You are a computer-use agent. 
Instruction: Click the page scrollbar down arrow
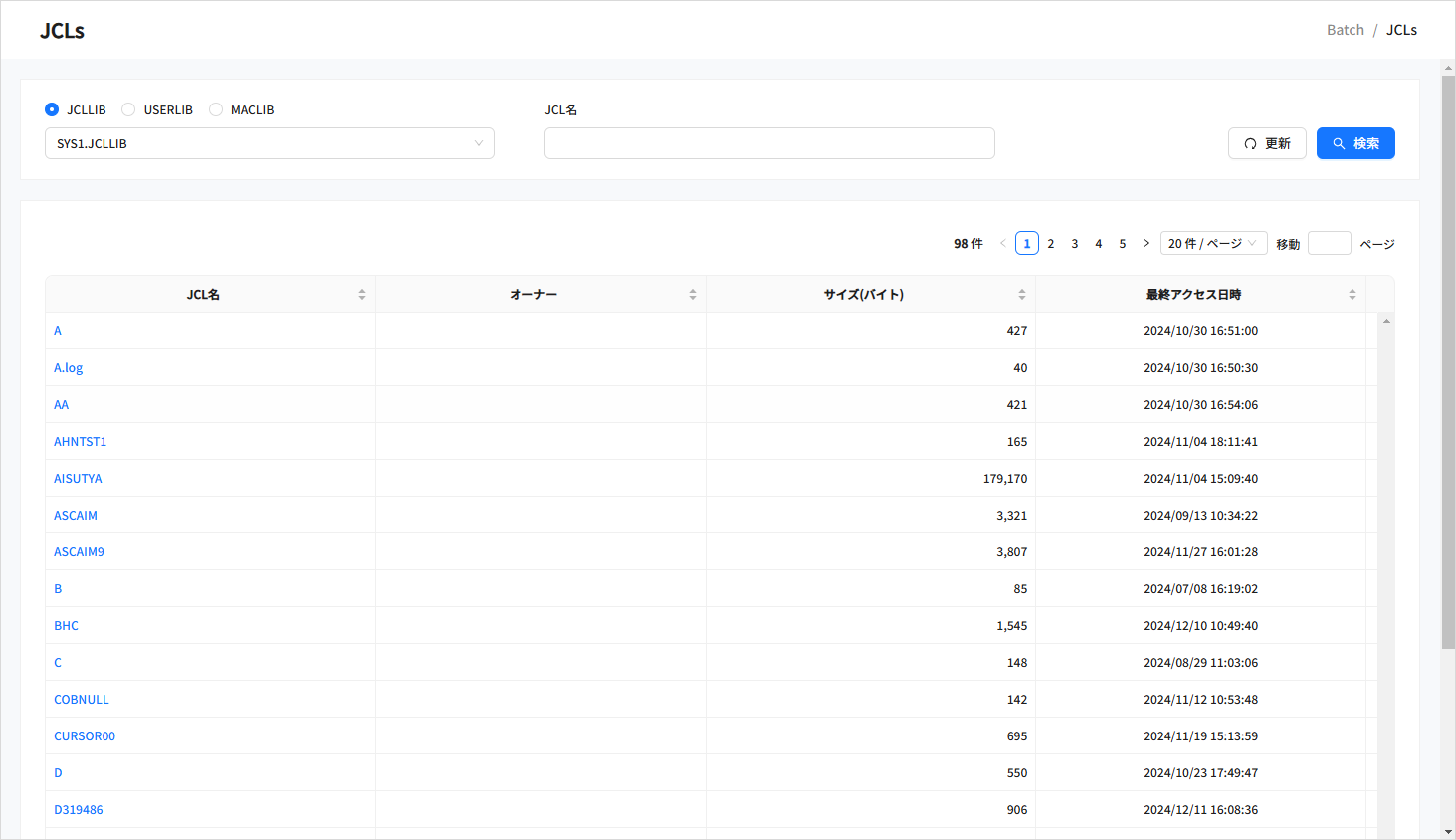point(1448,831)
